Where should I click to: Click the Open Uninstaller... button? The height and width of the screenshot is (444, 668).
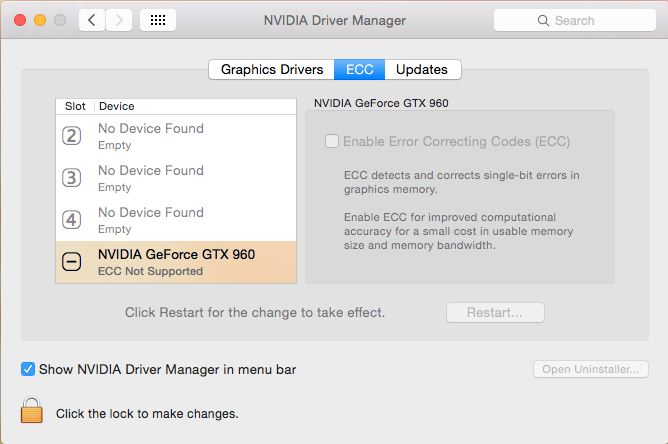(x=590, y=369)
